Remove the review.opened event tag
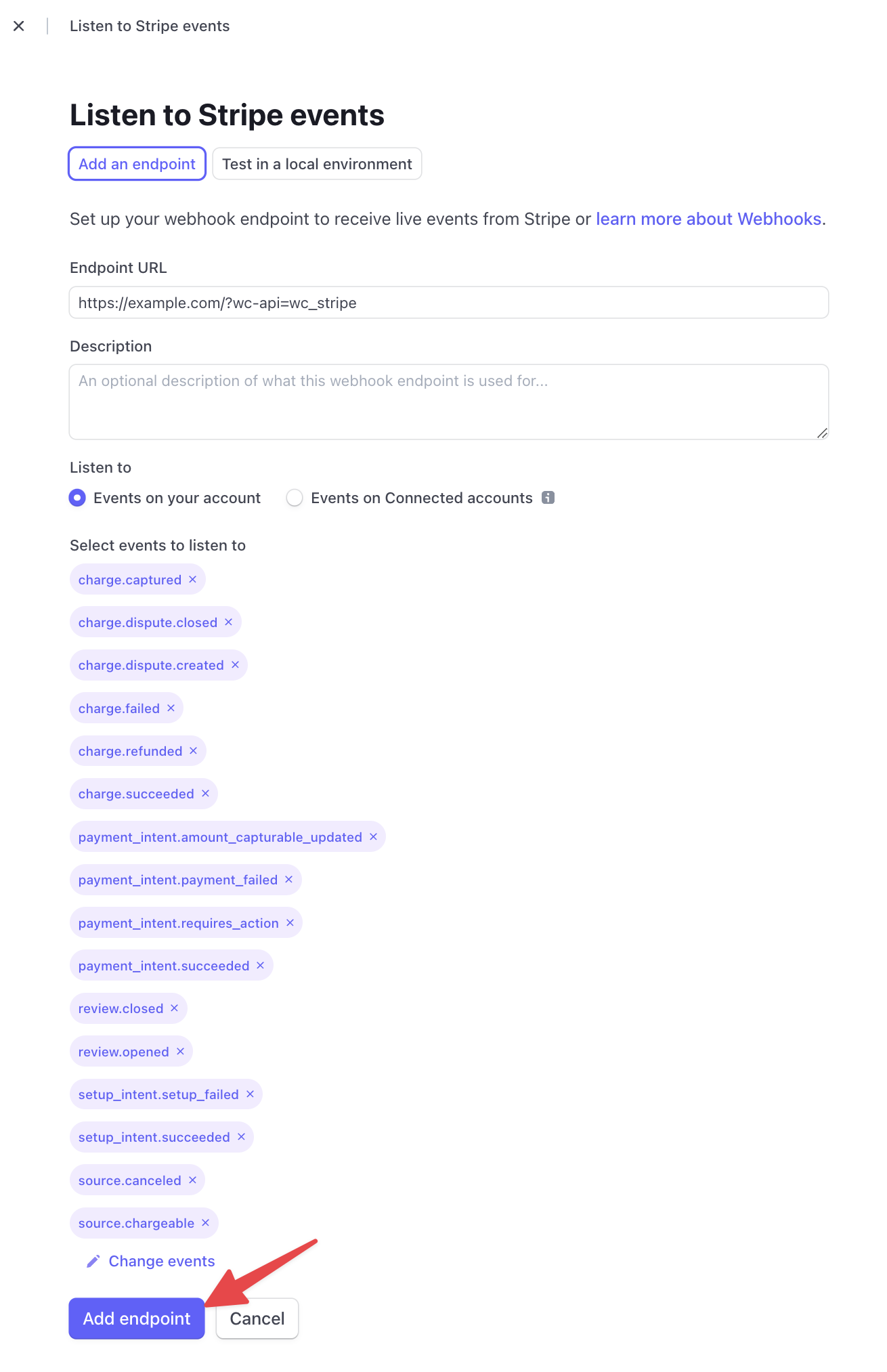This screenshot has width=887, height=1372. pyautogui.click(x=180, y=1051)
